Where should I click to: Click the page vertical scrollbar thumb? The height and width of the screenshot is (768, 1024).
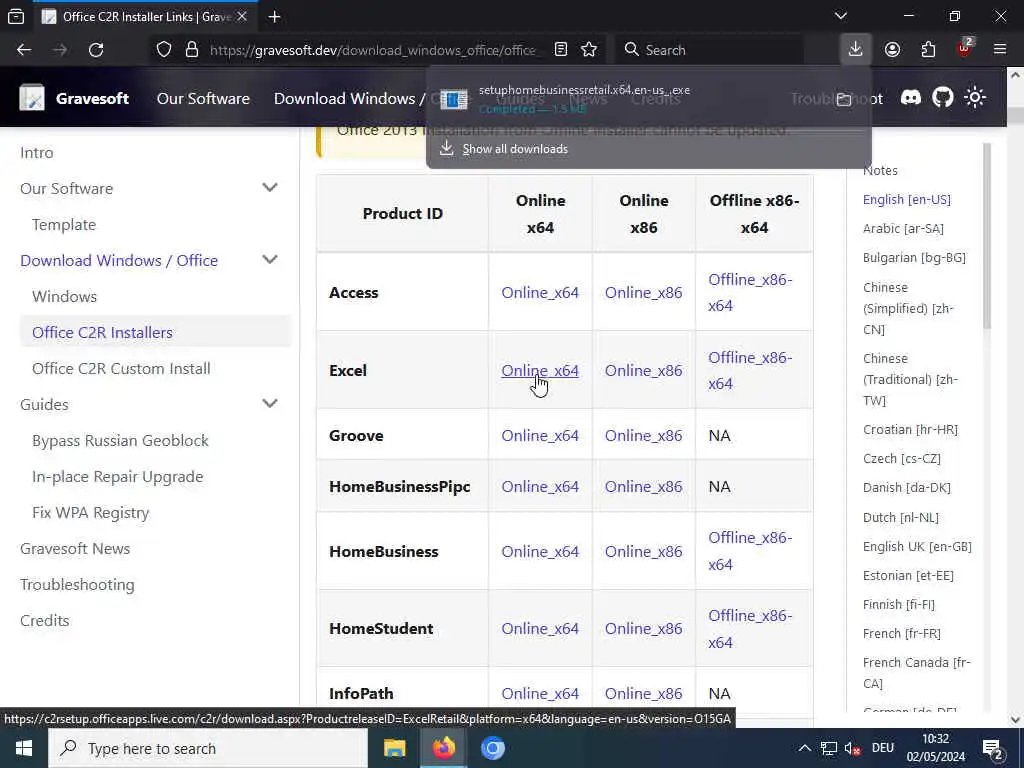[x=1015, y=115]
